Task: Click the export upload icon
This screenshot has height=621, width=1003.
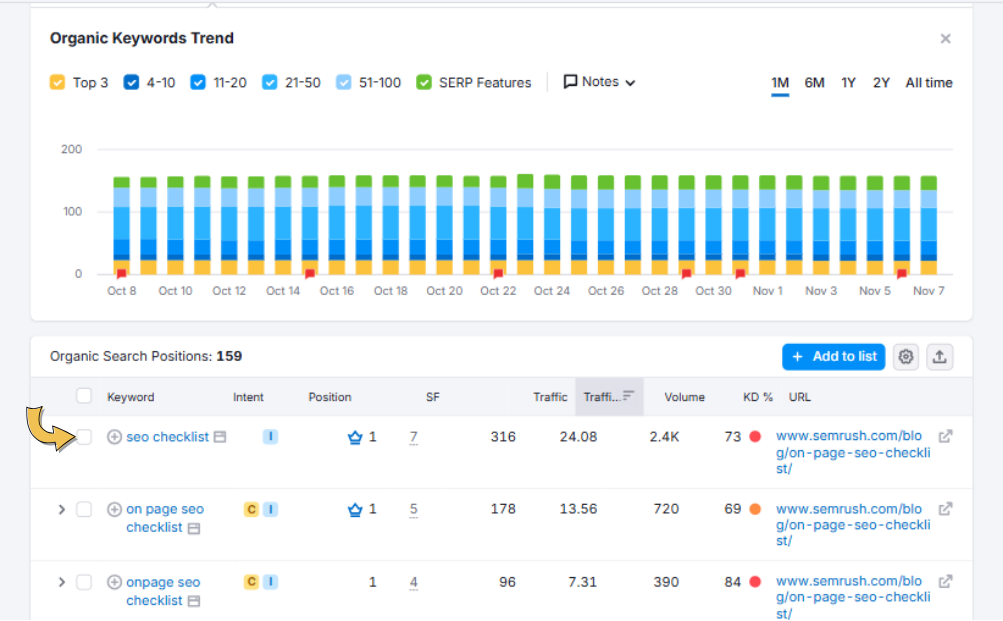Action: click(x=940, y=357)
